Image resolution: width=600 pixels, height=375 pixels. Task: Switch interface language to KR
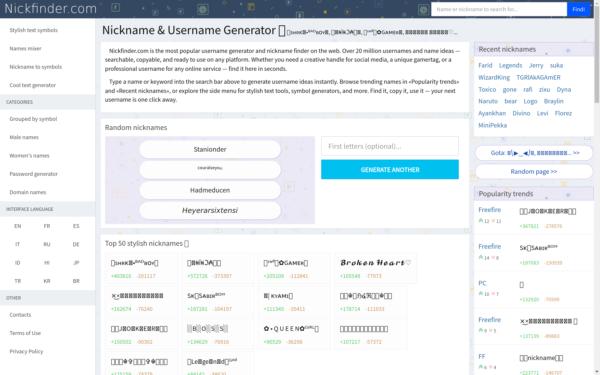pos(47,281)
